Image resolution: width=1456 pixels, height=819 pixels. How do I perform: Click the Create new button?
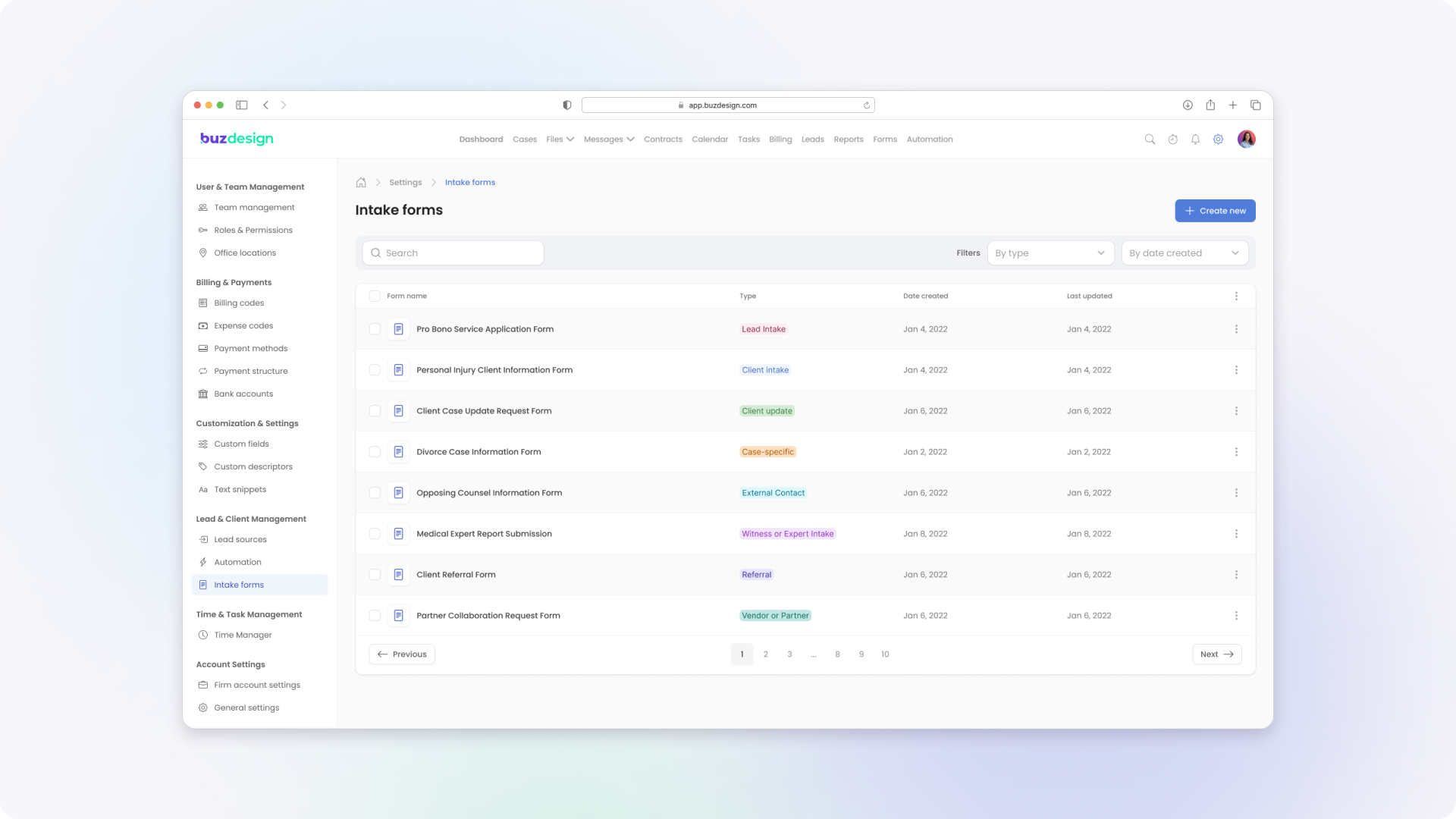(x=1215, y=211)
